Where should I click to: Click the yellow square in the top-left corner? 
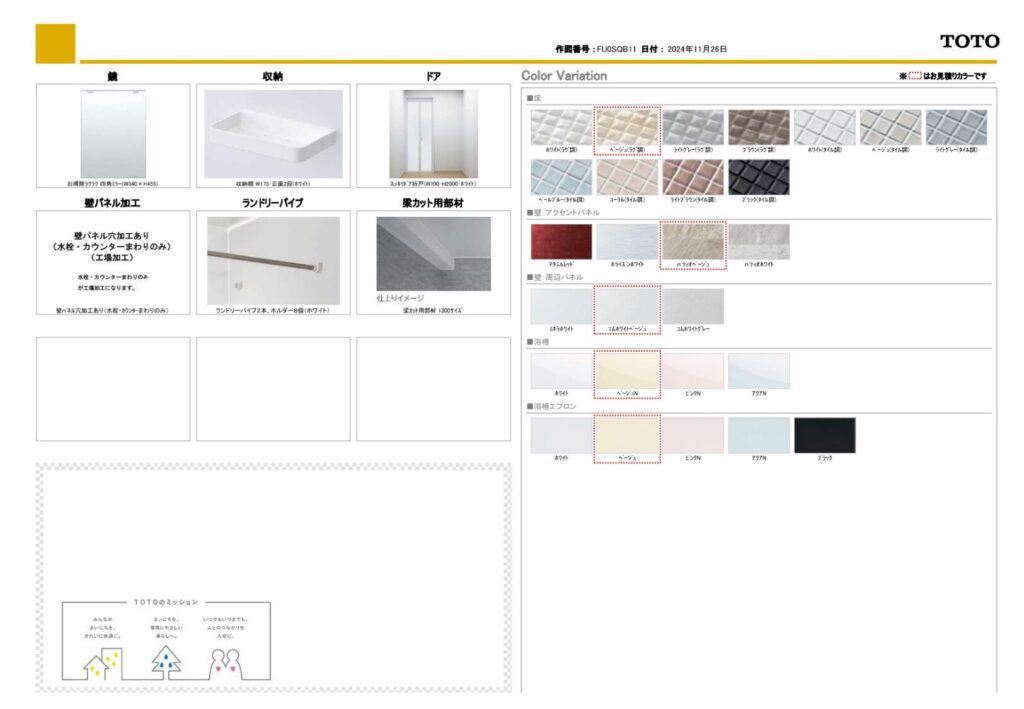point(55,43)
